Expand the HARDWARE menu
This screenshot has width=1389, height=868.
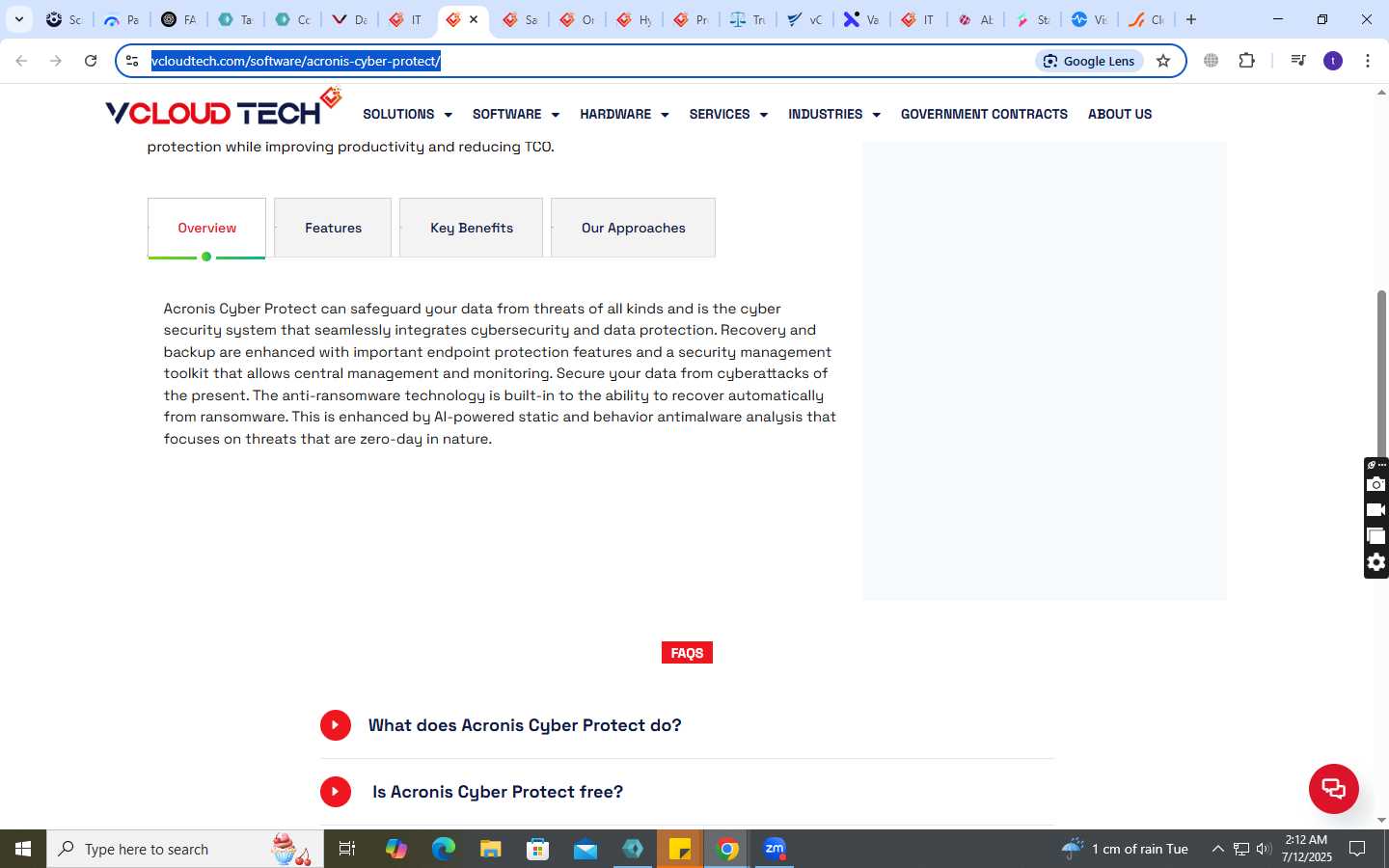click(x=624, y=114)
